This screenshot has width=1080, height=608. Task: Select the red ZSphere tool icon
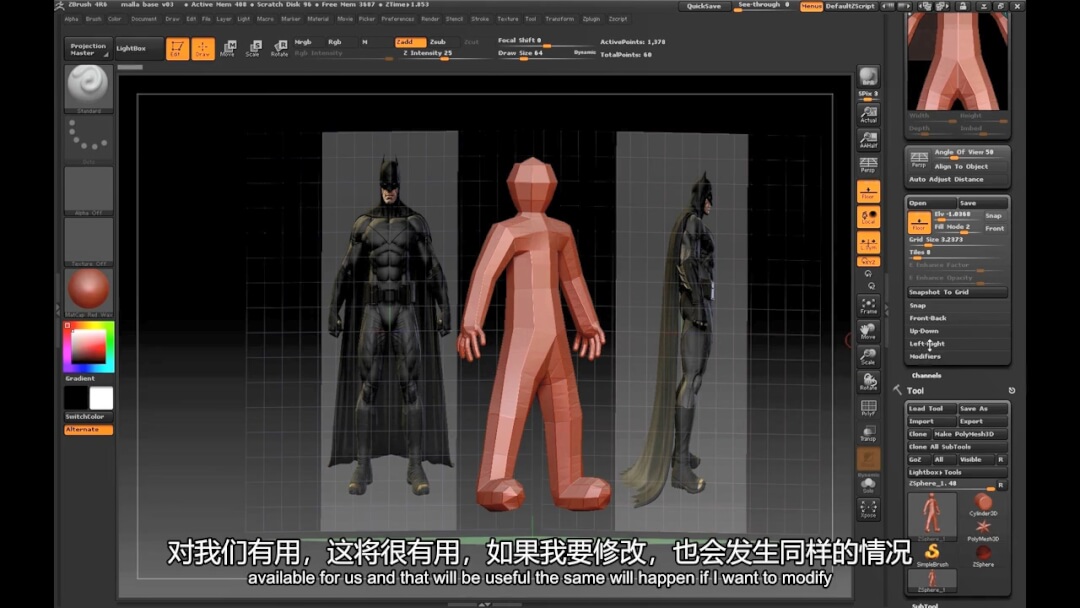pyautogui.click(x=983, y=555)
